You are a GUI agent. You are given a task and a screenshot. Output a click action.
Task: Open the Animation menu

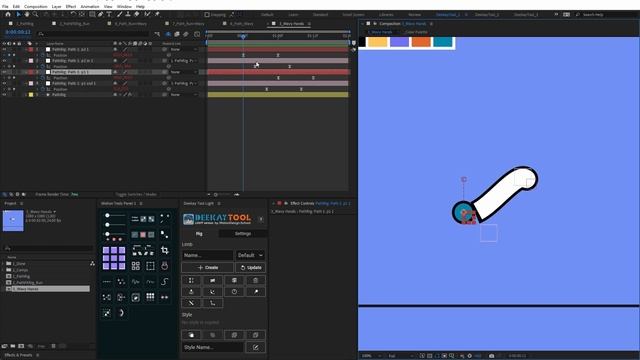[90, 7]
